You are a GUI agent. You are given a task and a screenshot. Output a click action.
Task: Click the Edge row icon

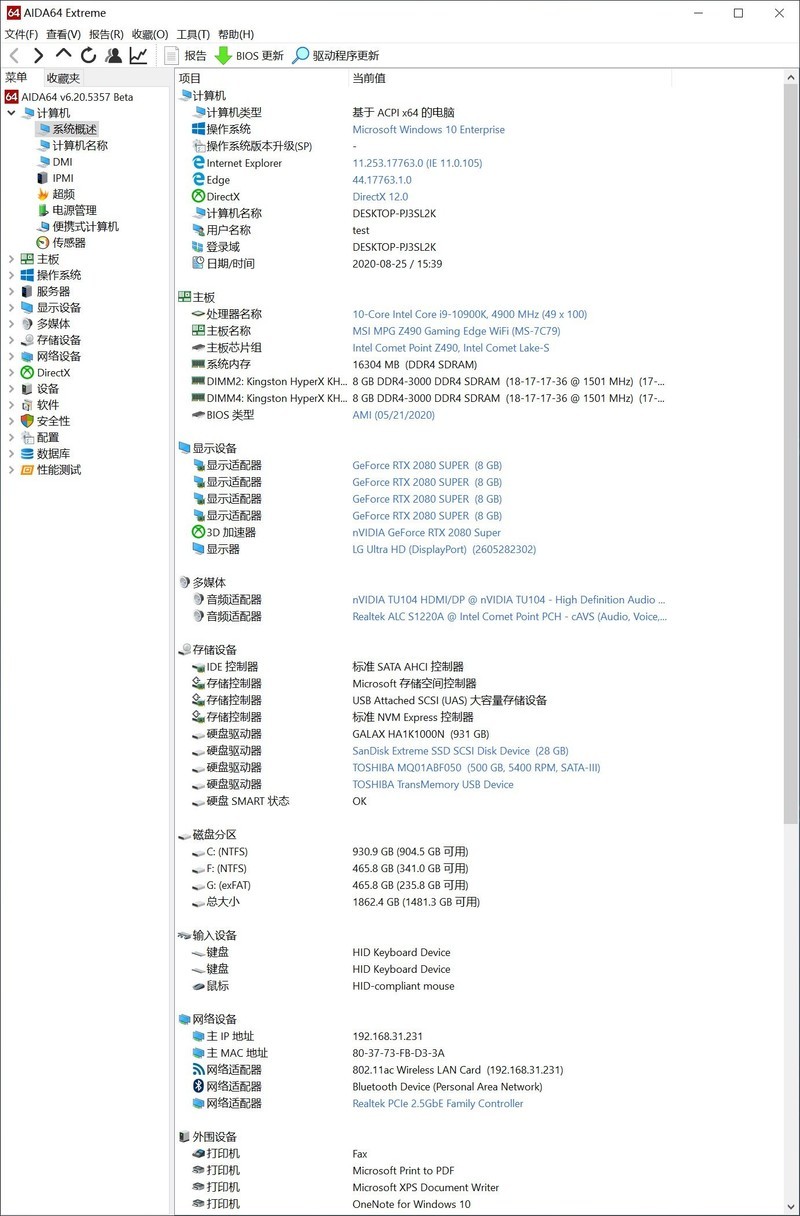point(198,180)
